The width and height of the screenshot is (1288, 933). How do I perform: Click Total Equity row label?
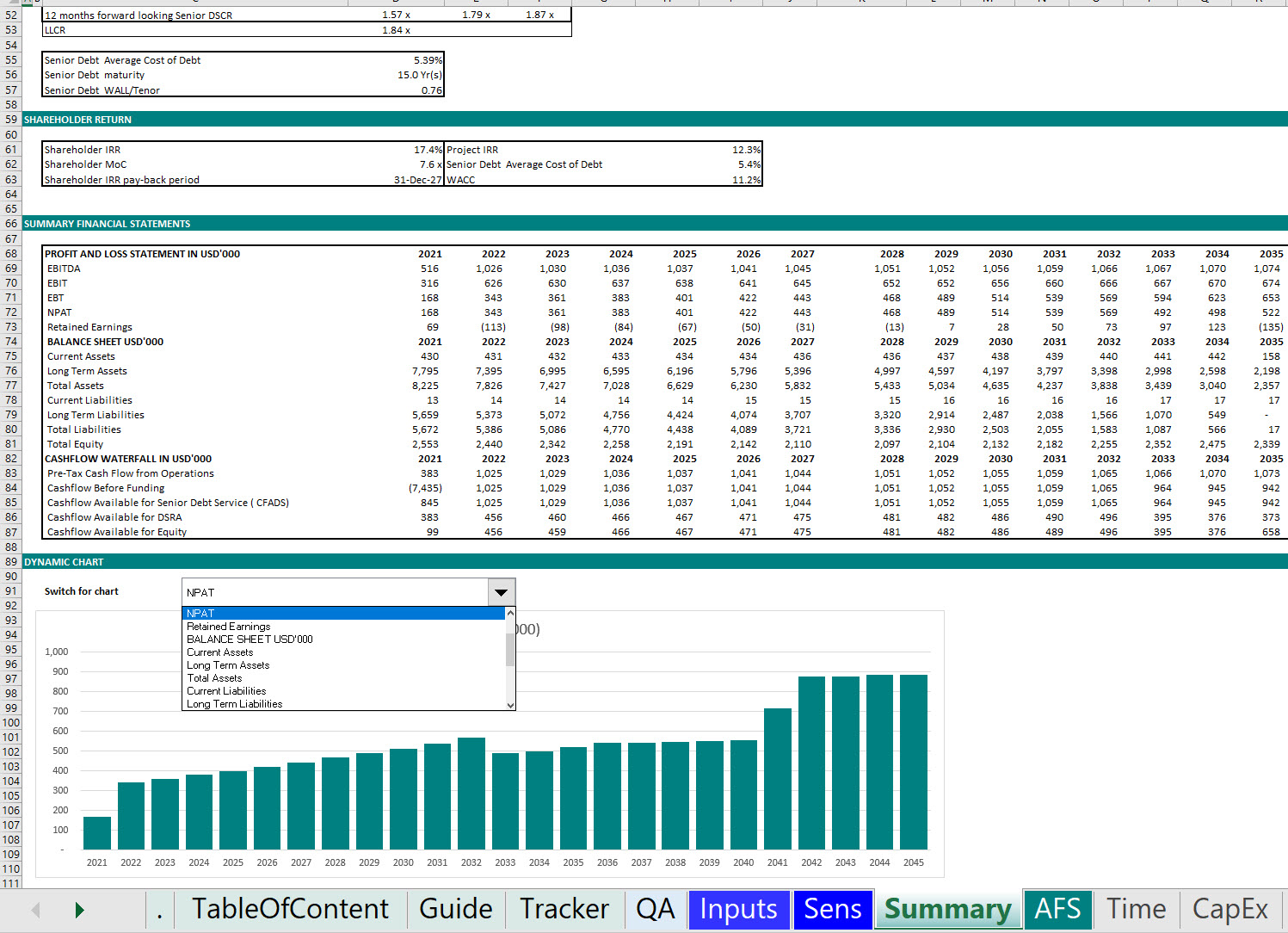(75, 444)
